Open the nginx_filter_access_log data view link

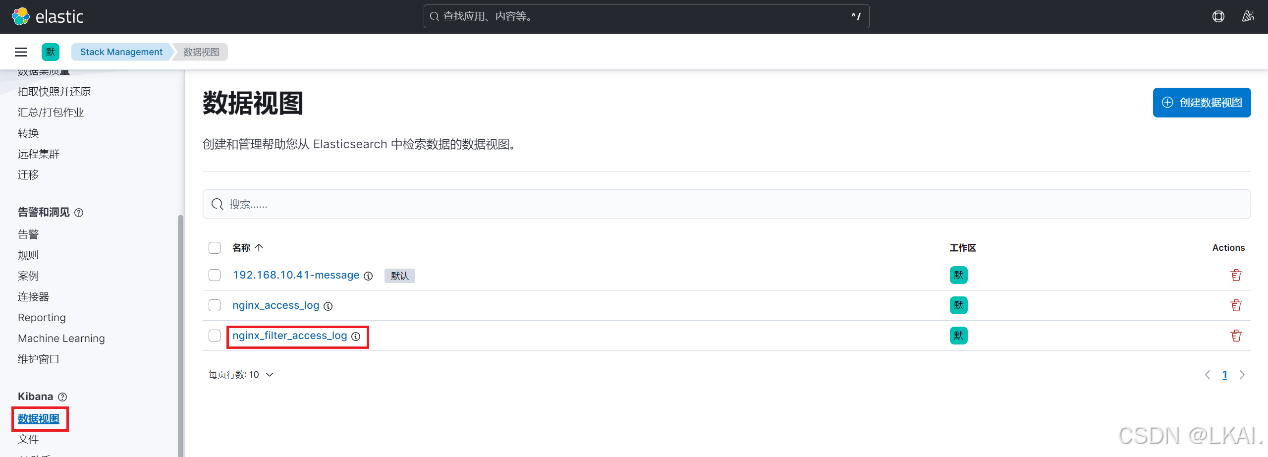coord(290,336)
